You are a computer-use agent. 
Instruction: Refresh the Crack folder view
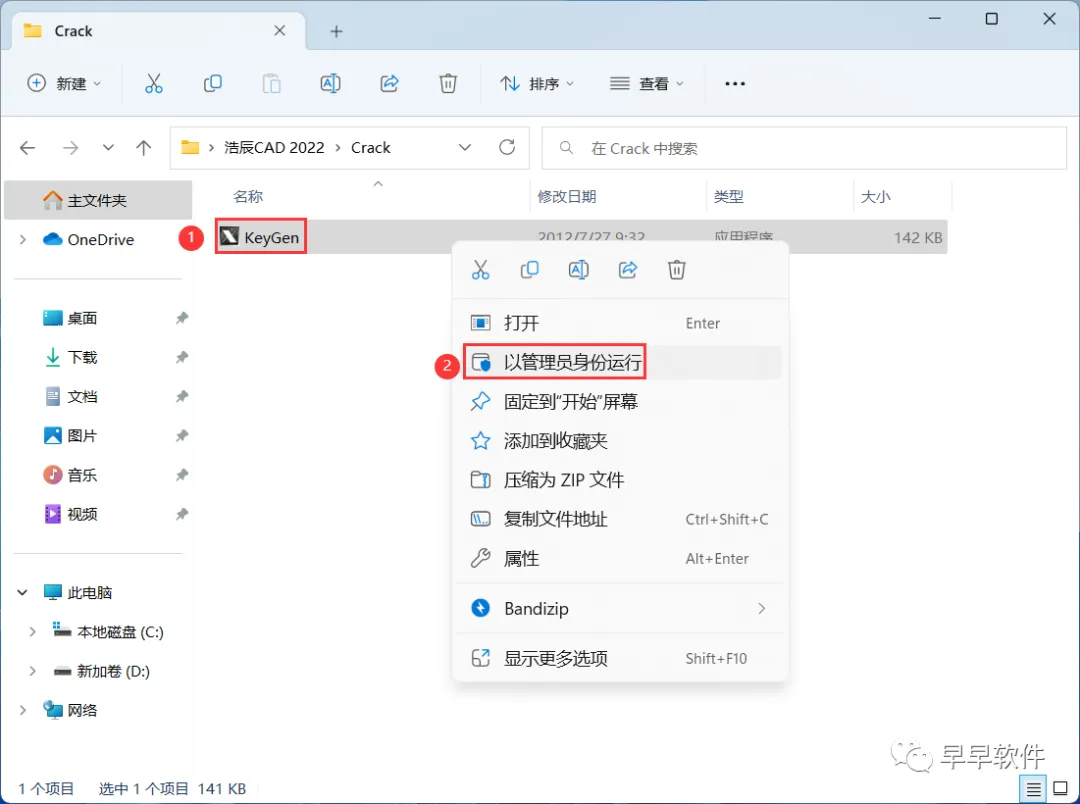[x=507, y=147]
